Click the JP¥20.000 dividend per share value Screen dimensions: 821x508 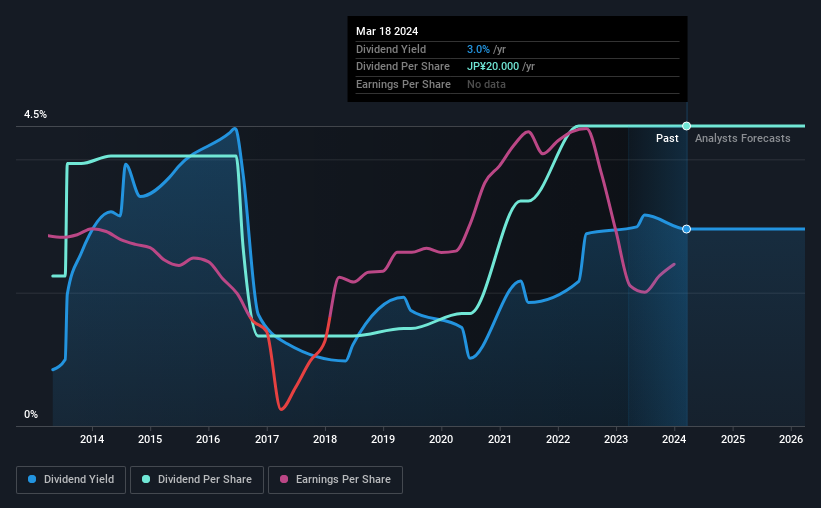pyautogui.click(x=493, y=67)
